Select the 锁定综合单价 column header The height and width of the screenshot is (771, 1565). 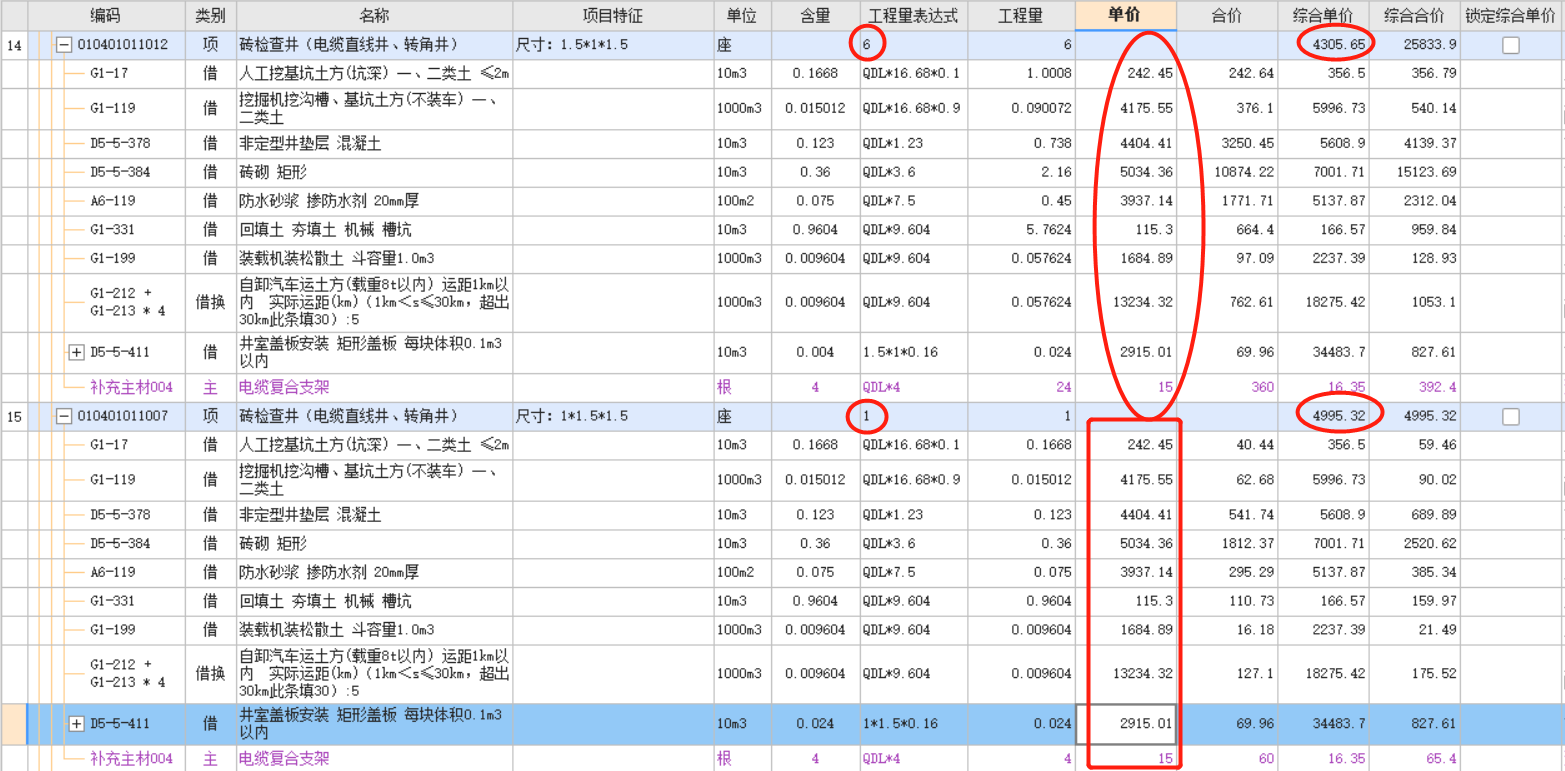(x=1511, y=15)
